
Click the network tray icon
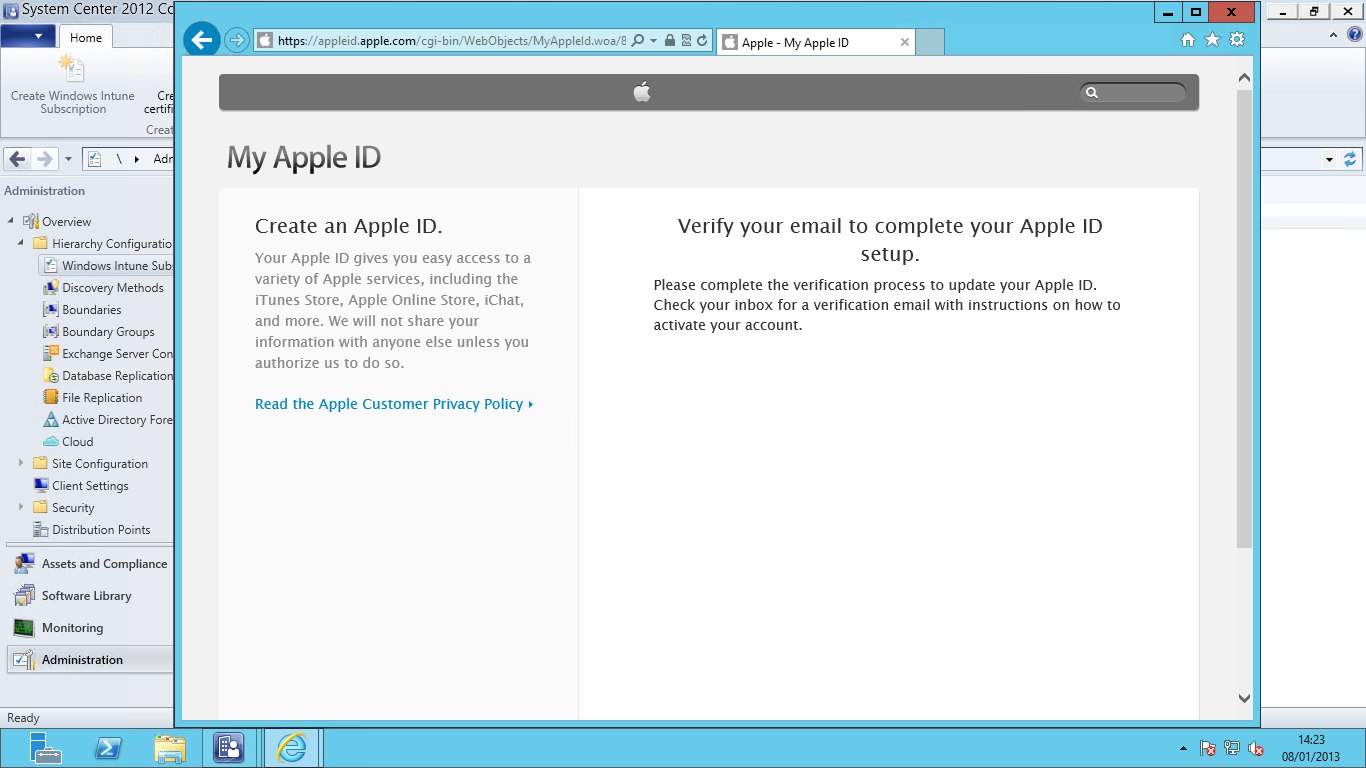[x=1232, y=748]
